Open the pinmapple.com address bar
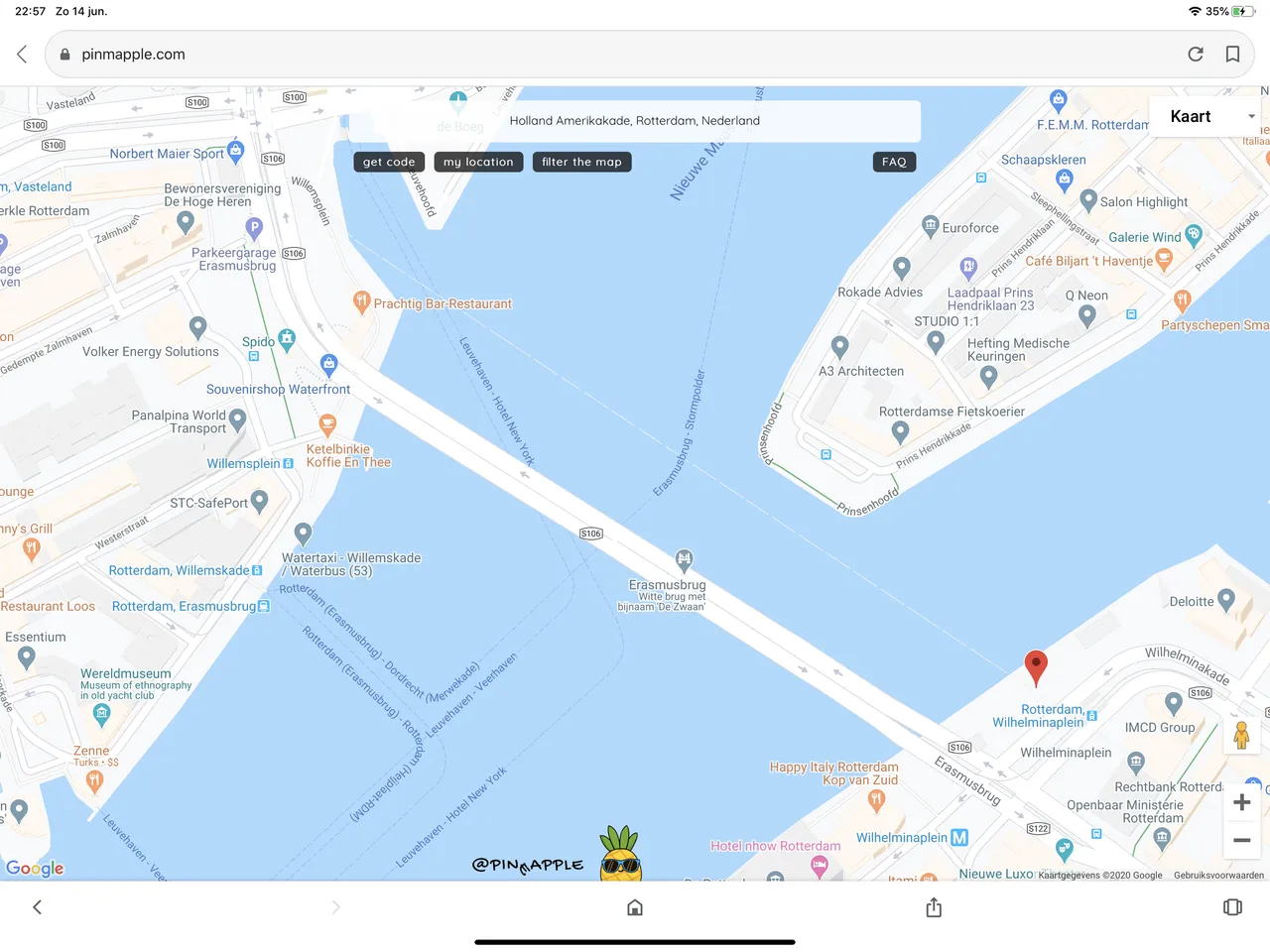1270x952 pixels. point(650,55)
